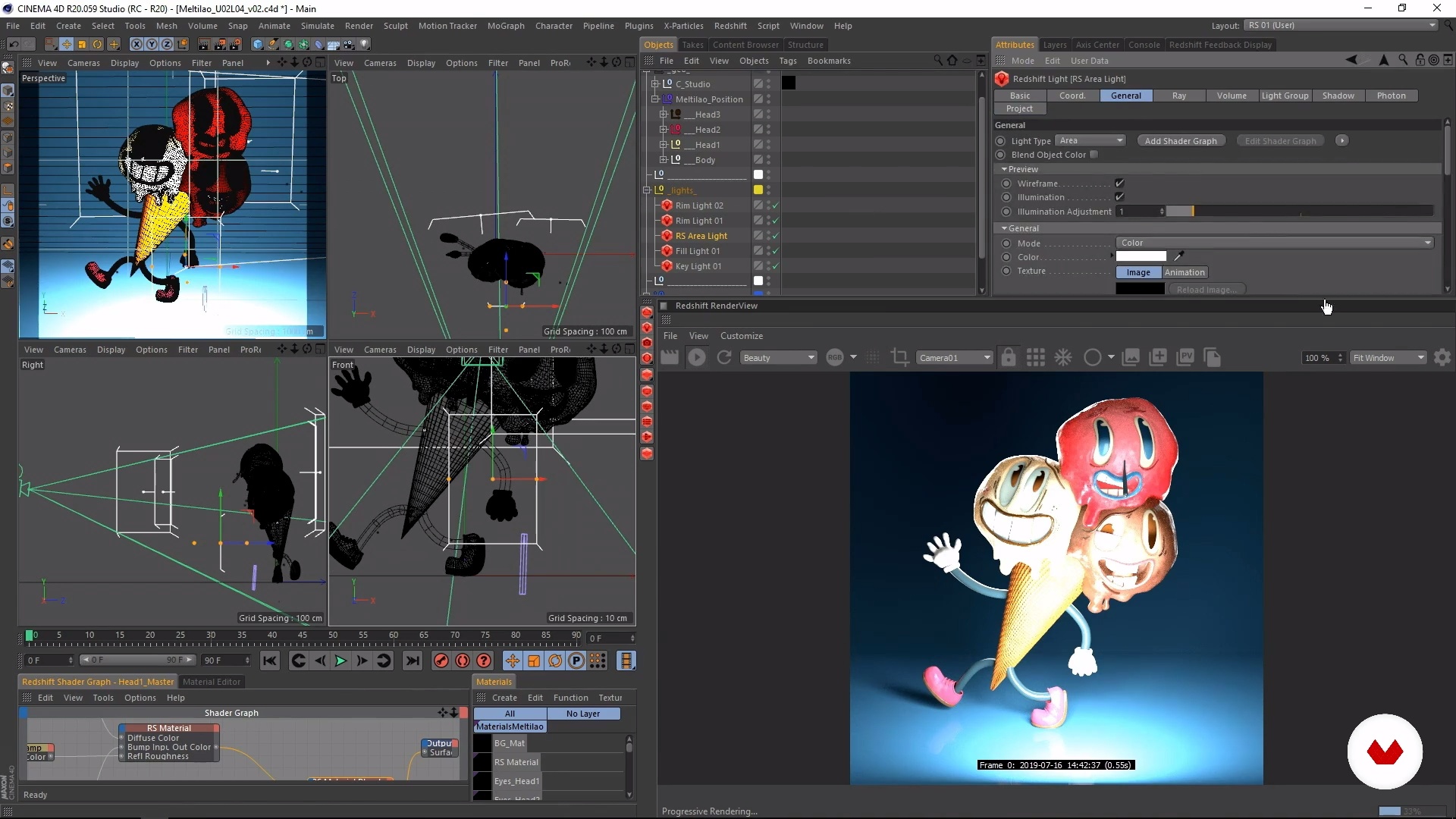Refresh the Redshift RenderView
The height and width of the screenshot is (819, 1456).
point(724,357)
